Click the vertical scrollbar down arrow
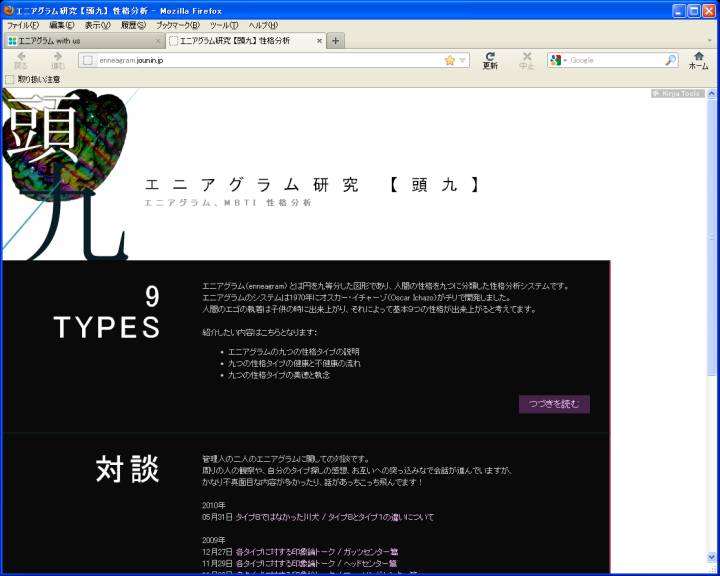This screenshot has width=720, height=576. pyautogui.click(x=713, y=568)
